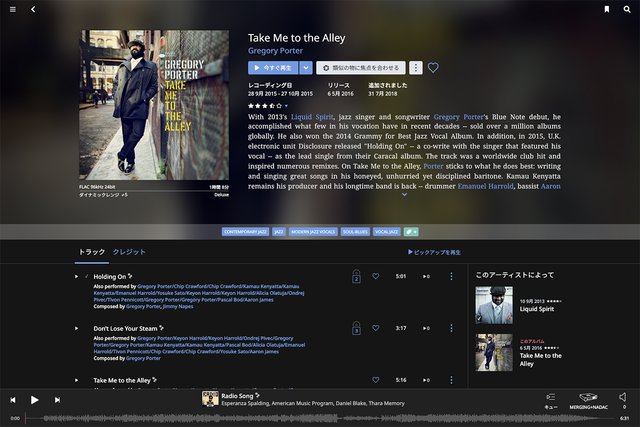Open search with the magnifier icon

(x=627, y=9)
